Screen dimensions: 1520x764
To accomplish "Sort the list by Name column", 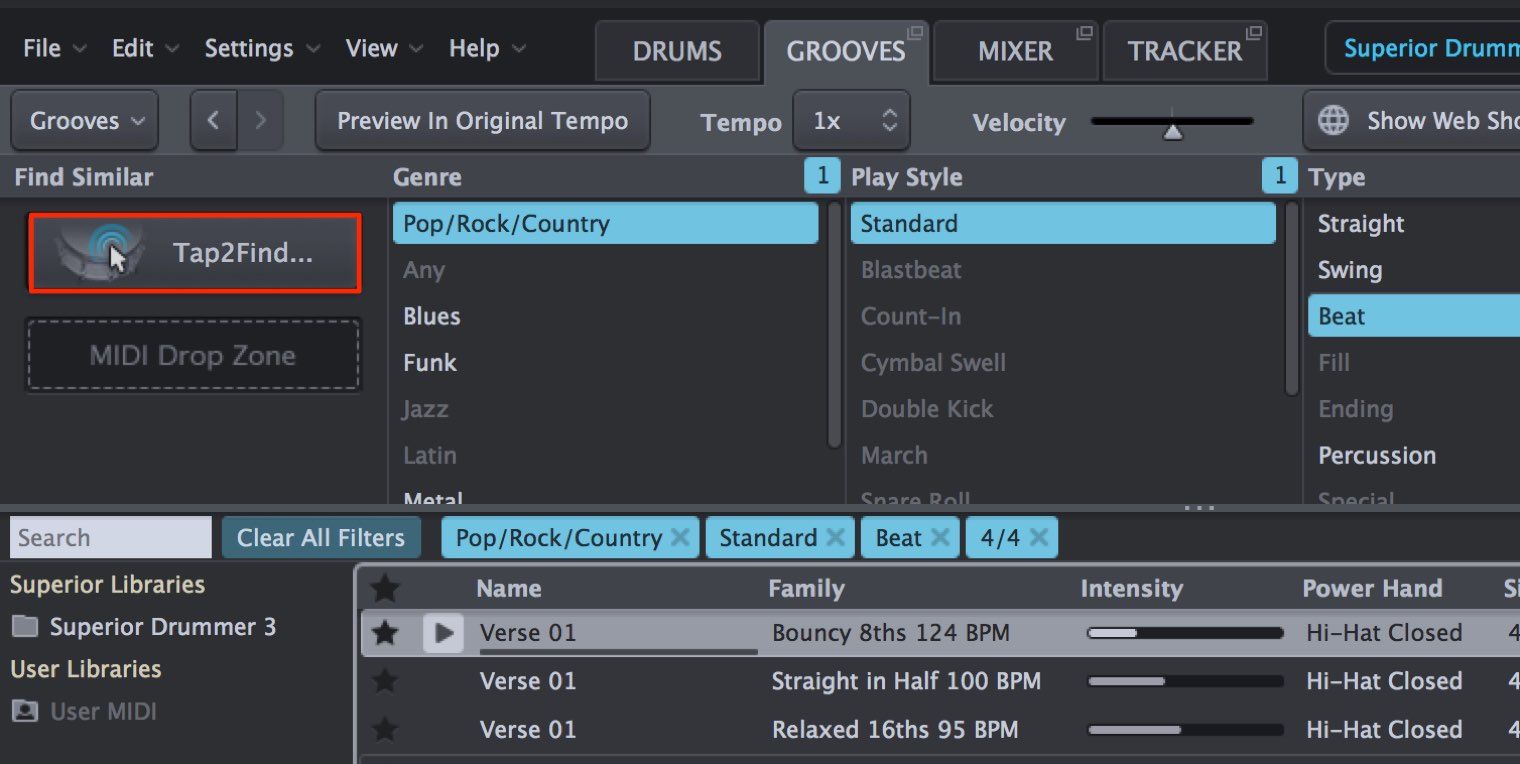I will [x=509, y=589].
